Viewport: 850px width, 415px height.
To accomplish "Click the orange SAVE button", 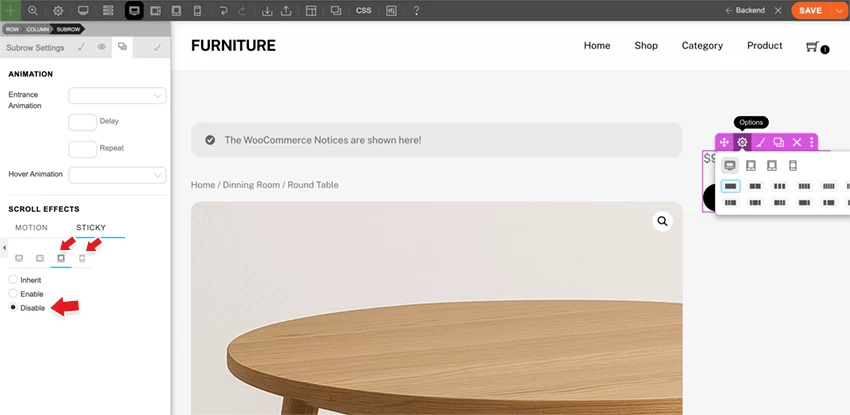I will point(810,10).
